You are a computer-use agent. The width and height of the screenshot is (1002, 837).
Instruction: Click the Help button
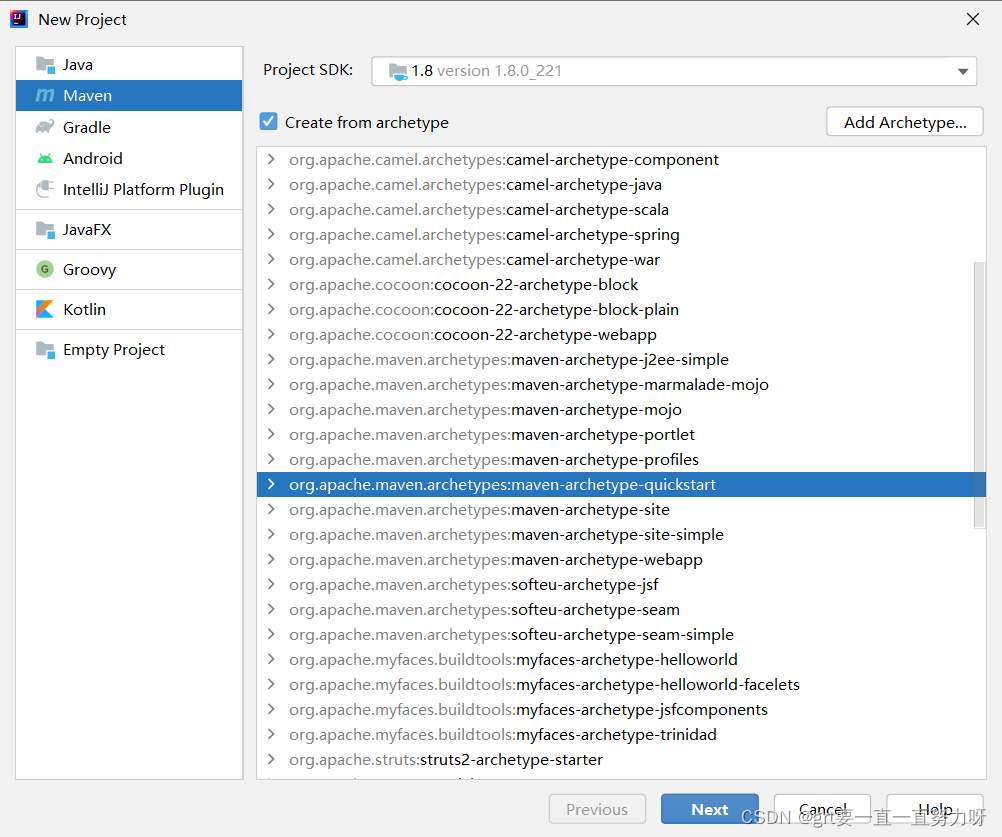pos(935,809)
